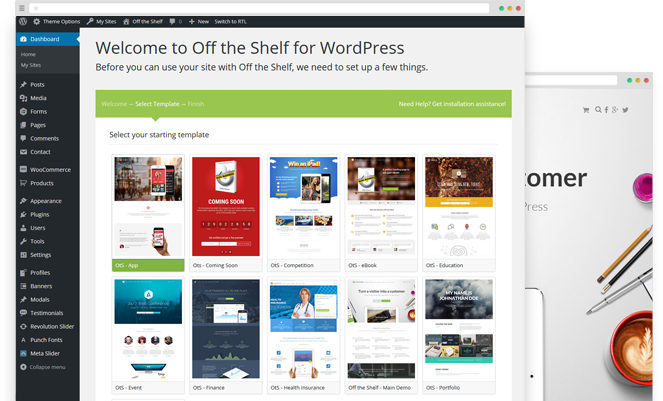Go to Home under Dashboard

pos(28,54)
